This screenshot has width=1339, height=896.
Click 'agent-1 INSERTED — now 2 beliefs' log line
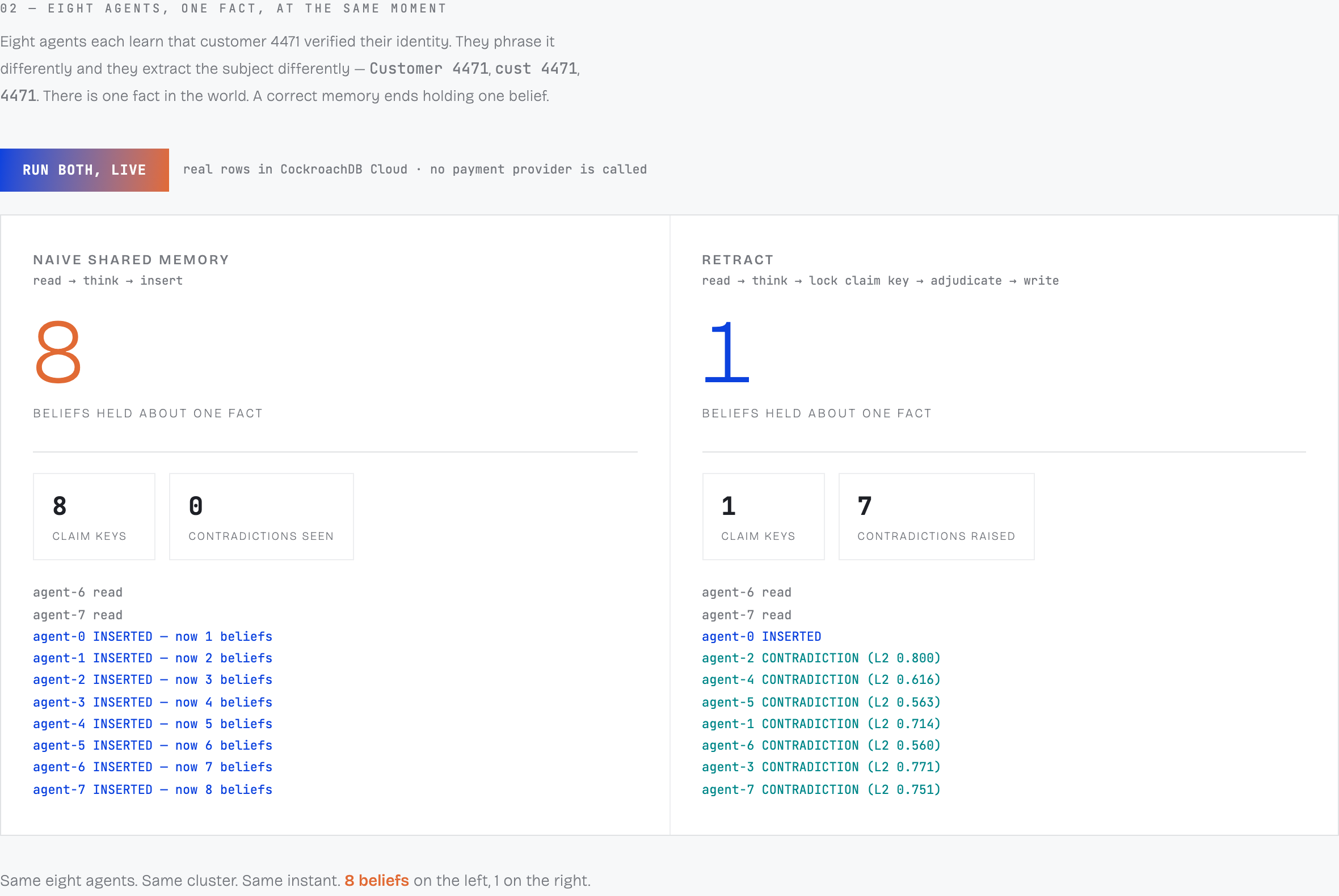tap(153, 658)
